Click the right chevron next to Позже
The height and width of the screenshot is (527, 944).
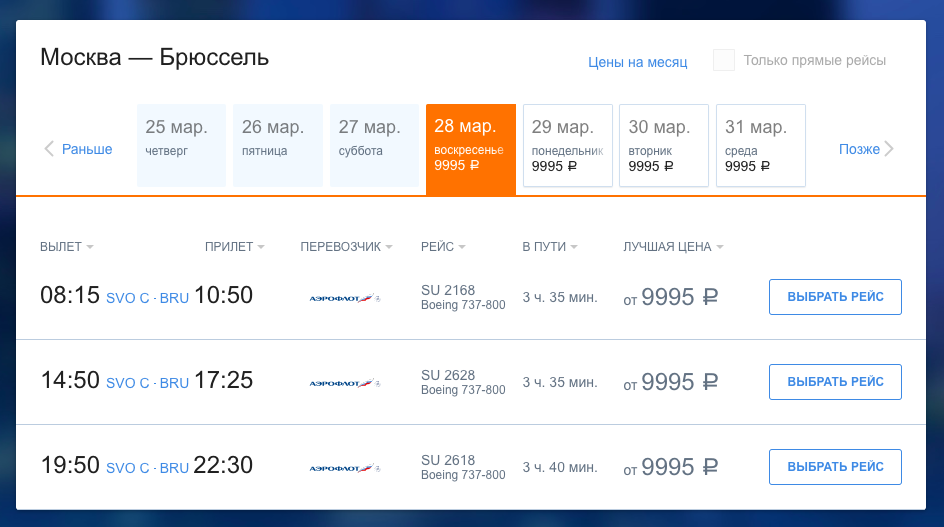click(889, 149)
